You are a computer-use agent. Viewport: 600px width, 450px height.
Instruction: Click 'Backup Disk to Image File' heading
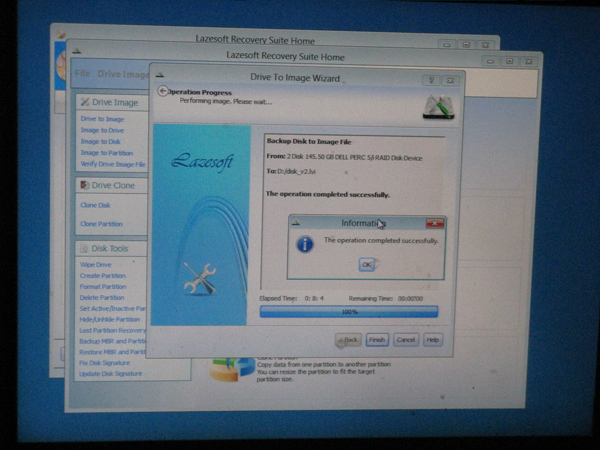coord(309,142)
